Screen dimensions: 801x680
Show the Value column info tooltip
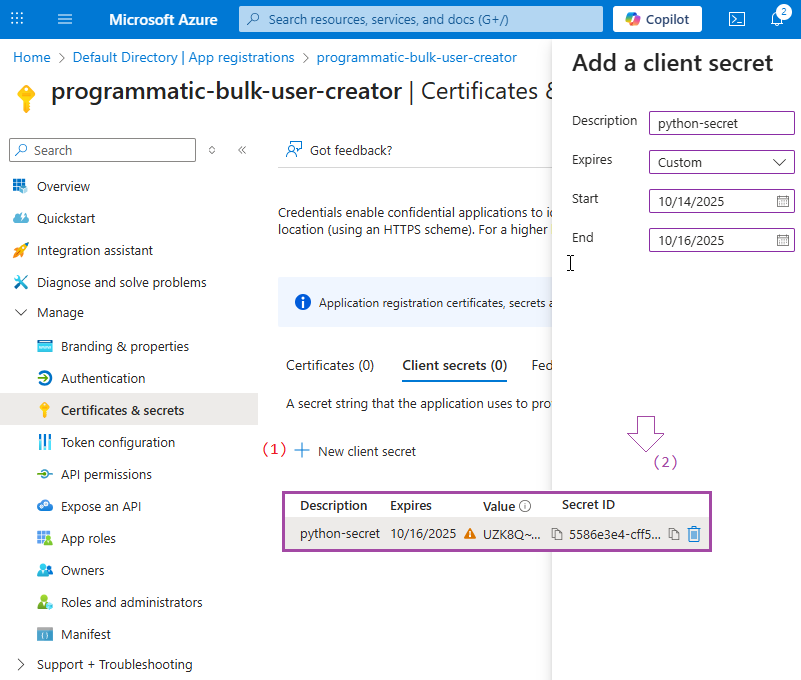(525, 506)
